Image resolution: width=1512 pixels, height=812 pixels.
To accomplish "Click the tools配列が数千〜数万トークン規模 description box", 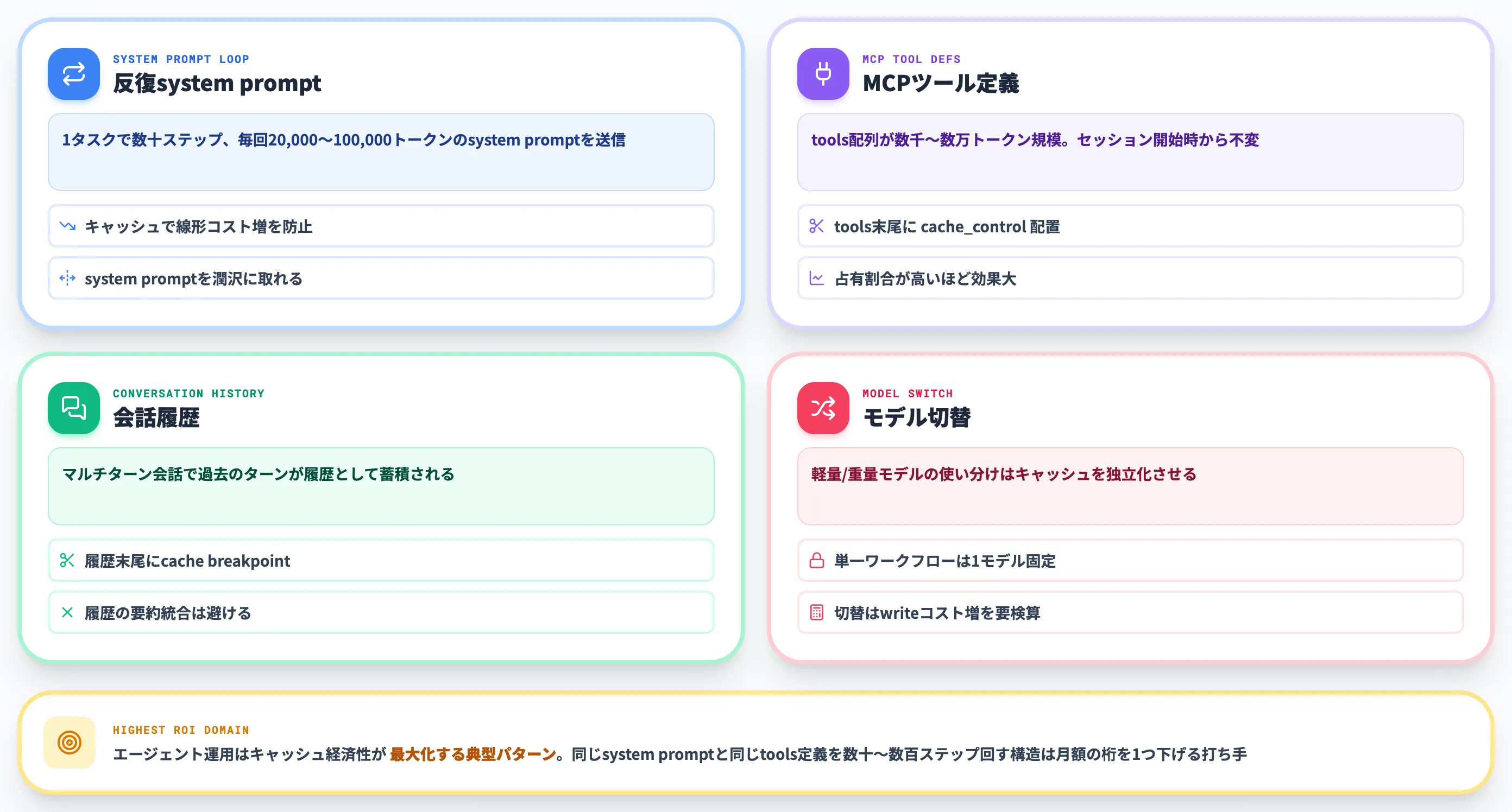I will [x=1131, y=152].
